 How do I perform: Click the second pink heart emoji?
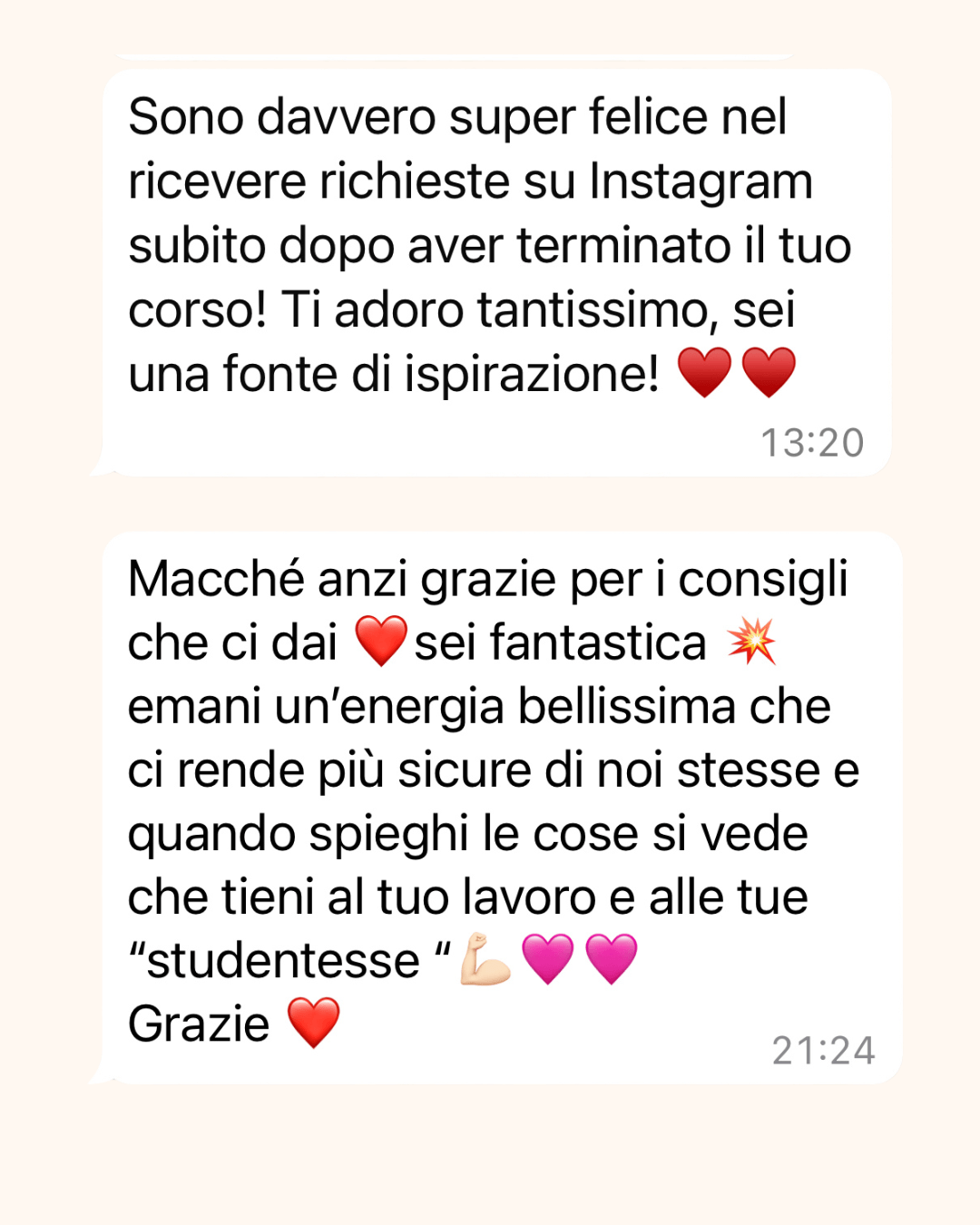click(612, 959)
